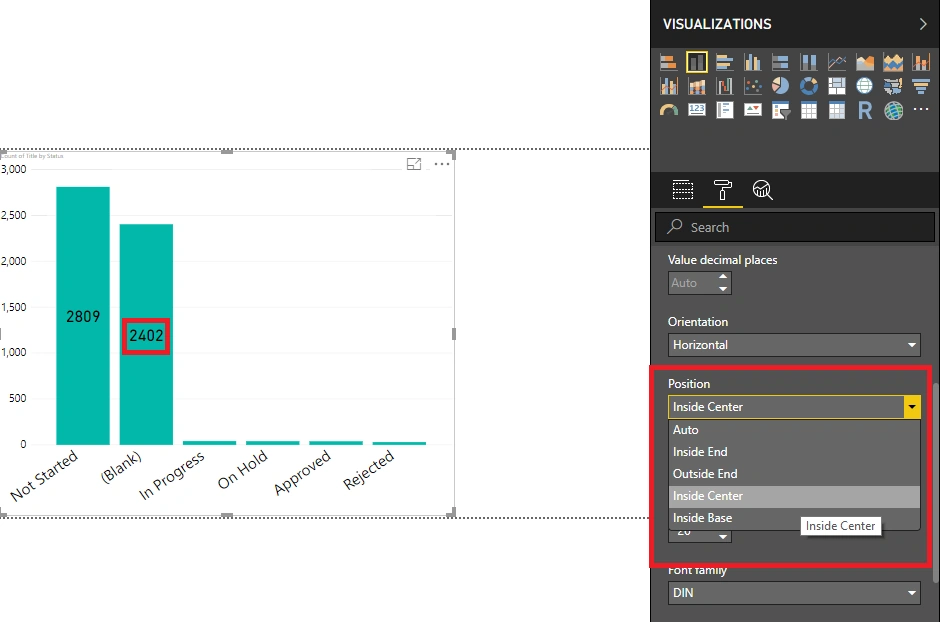Collapse the Visualizations pane with chevron
Screen dimensions: 940x622
point(923,24)
